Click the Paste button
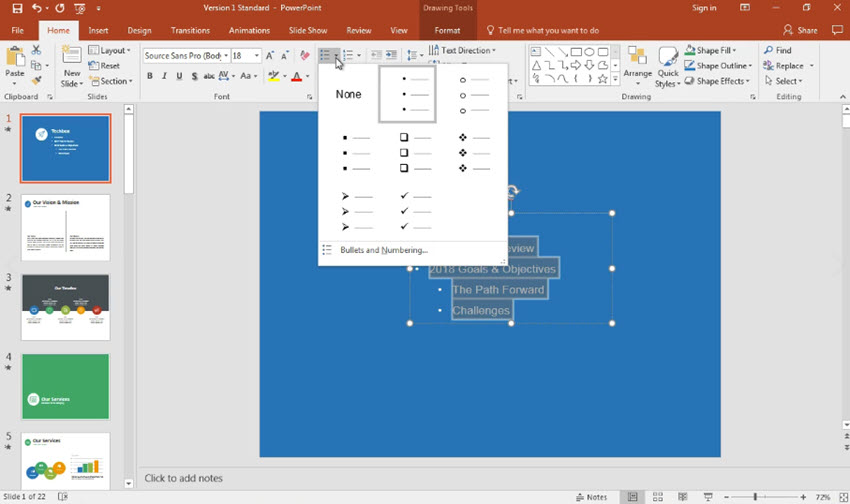Screen dimensions: 850x504 [15, 66]
